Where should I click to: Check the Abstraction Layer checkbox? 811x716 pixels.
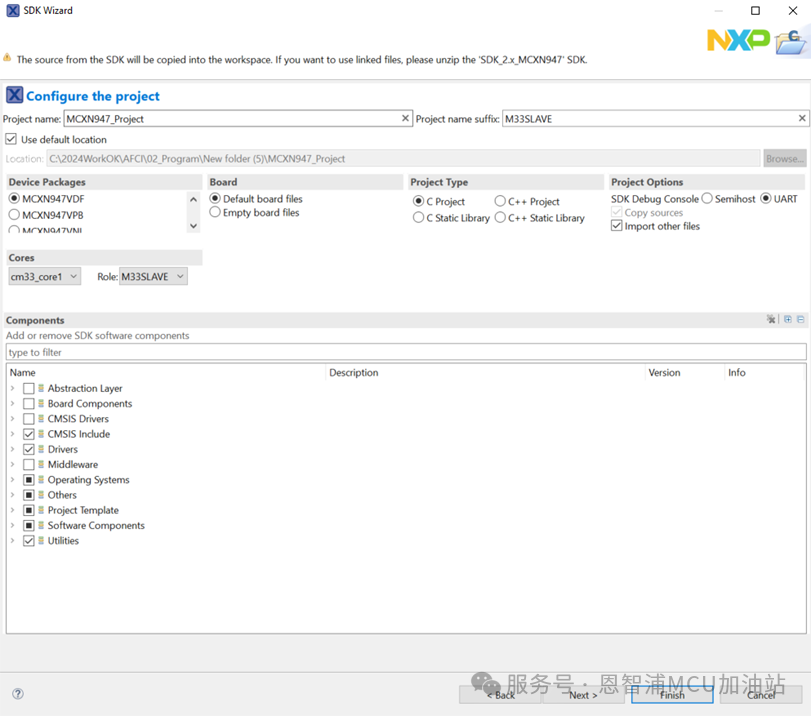pyautogui.click(x=29, y=388)
